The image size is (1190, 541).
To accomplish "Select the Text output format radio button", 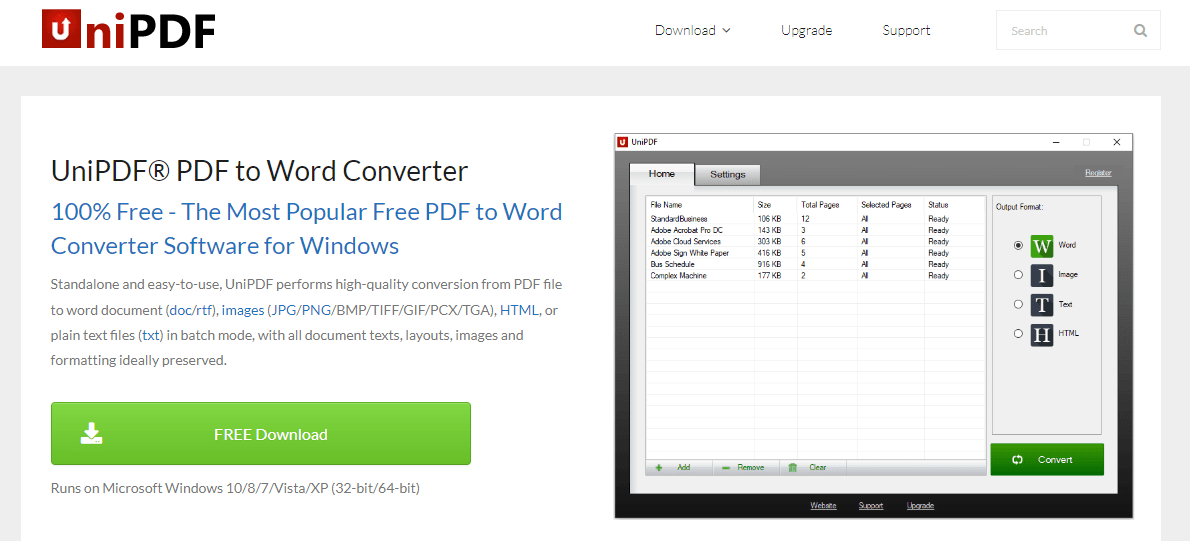I will pos(1018,304).
